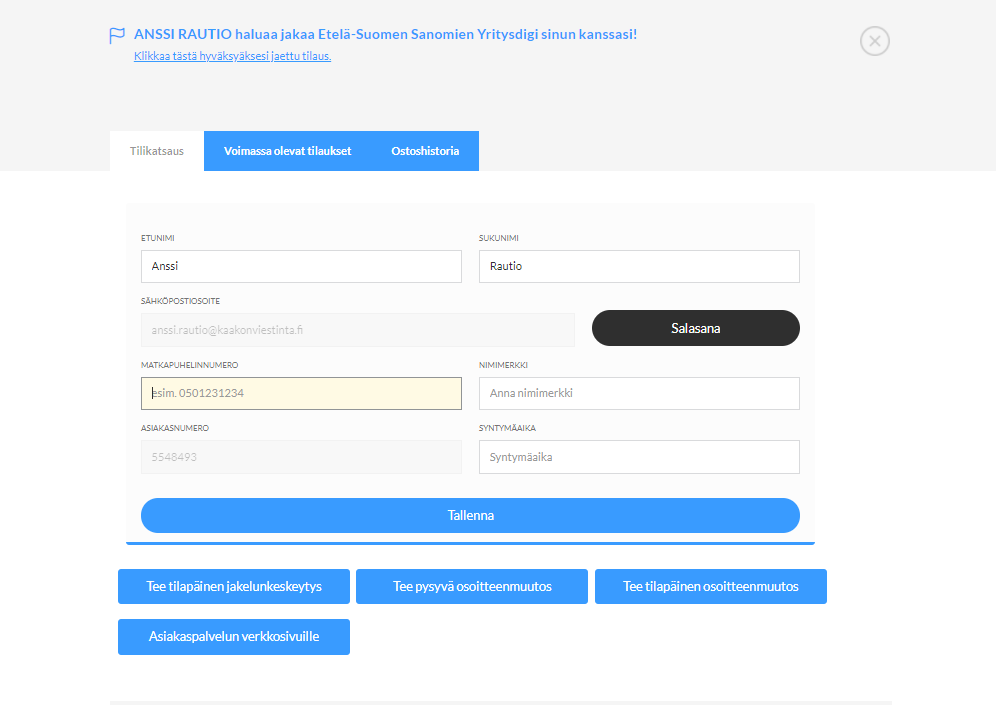
Task: Click the Sähköpostiosoite email field
Action: pyautogui.click(x=357, y=329)
